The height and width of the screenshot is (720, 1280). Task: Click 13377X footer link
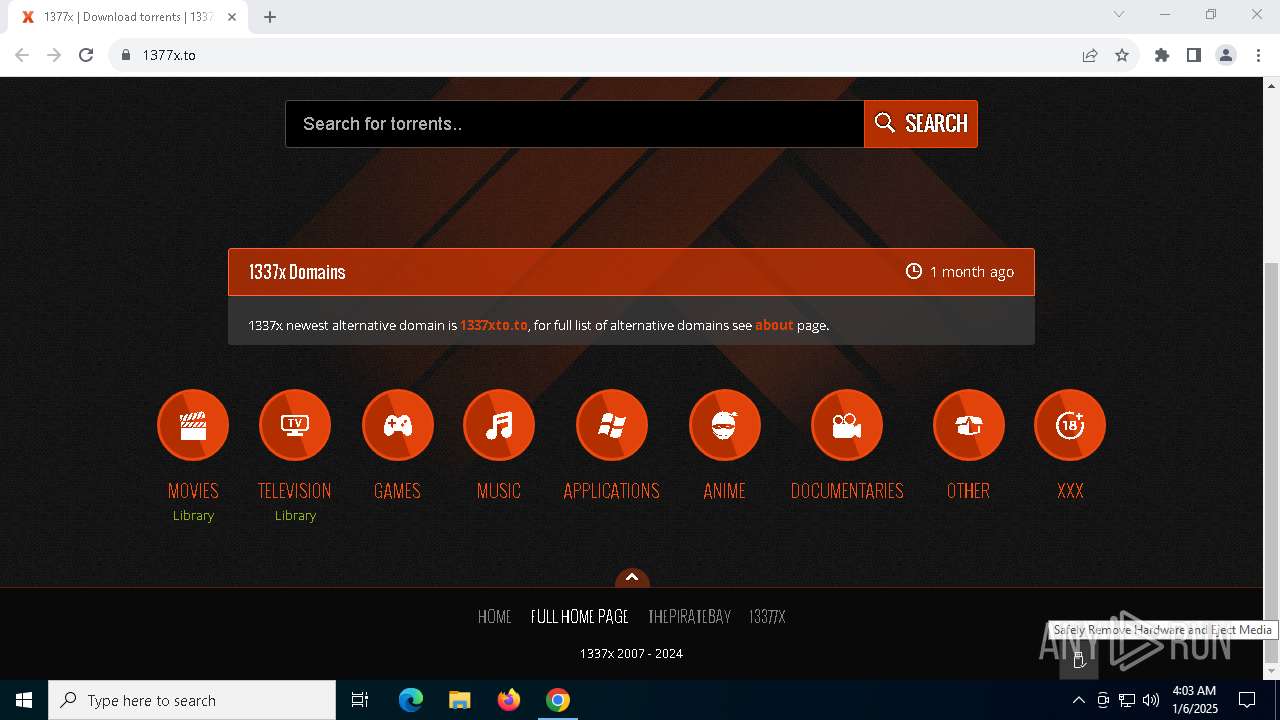767,617
